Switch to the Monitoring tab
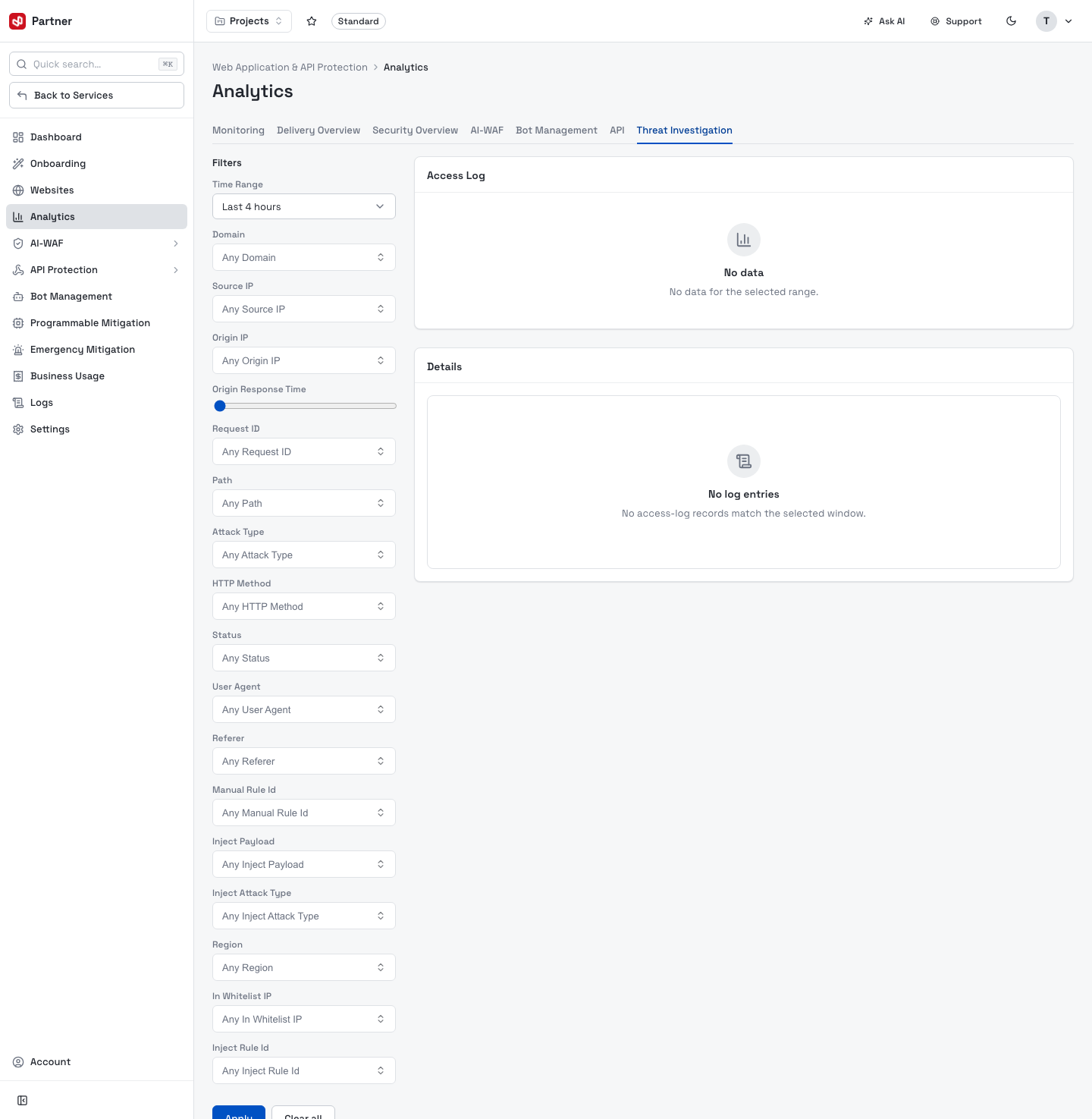The image size is (1092, 1119). pyautogui.click(x=238, y=130)
